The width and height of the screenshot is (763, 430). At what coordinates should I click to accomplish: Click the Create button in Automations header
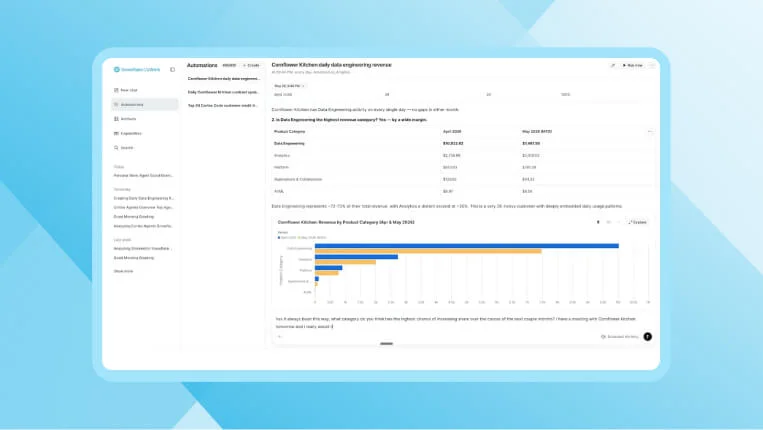click(251, 65)
